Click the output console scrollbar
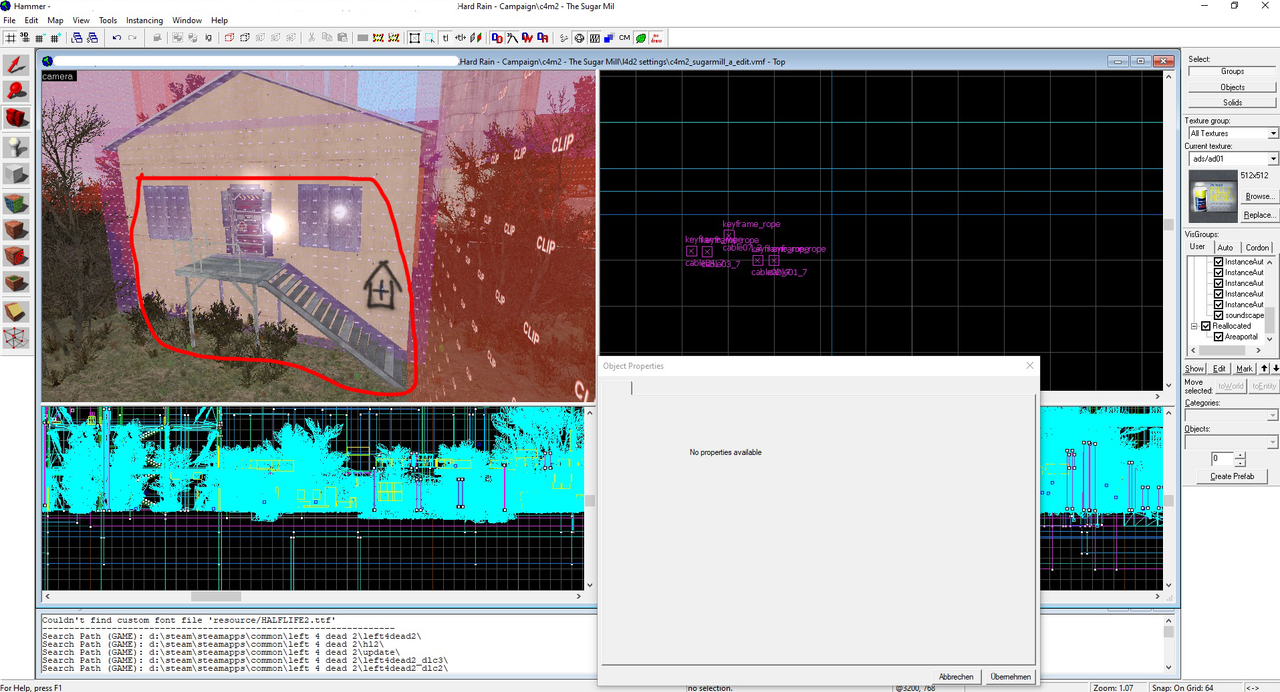The height and width of the screenshot is (692, 1280). (x=1169, y=643)
